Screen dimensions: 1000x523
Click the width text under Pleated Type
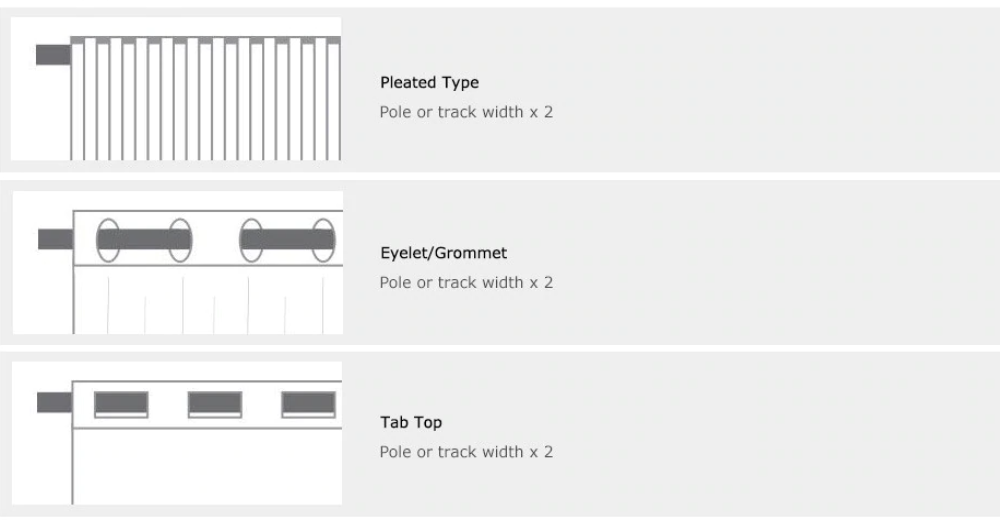(x=466, y=112)
